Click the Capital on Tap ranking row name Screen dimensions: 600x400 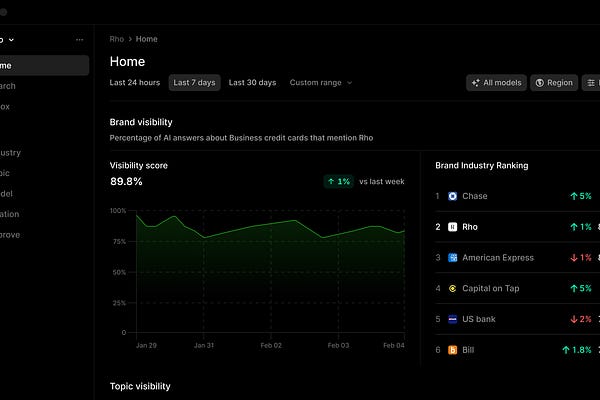(x=491, y=288)
